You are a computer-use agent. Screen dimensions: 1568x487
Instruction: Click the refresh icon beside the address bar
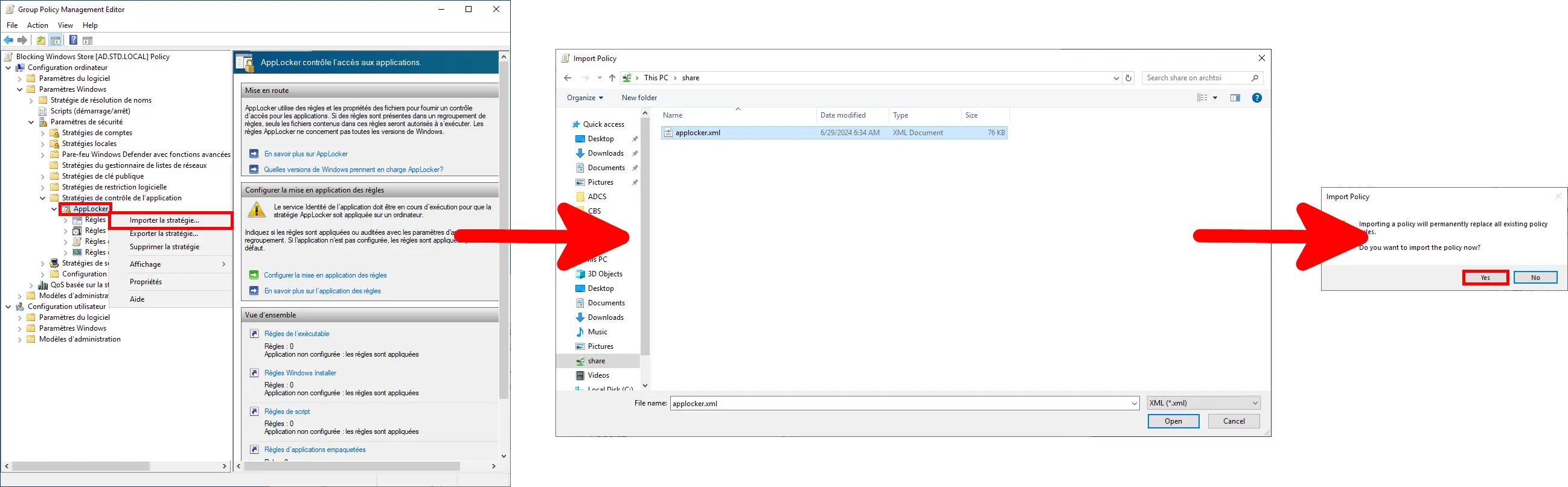coord(1128,78)
